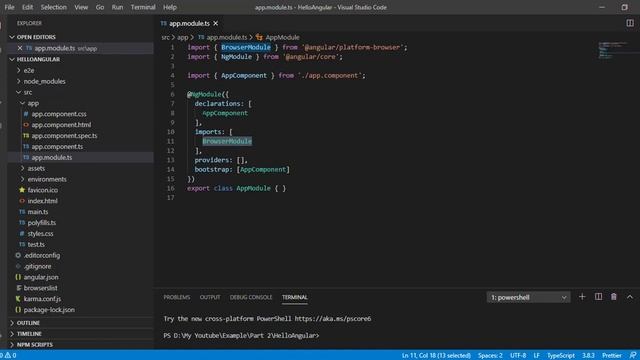The width and height of the screenshot is (640, 360).
Task: Change indentation via Spaces: 2
Action: [x=490, y=355]
